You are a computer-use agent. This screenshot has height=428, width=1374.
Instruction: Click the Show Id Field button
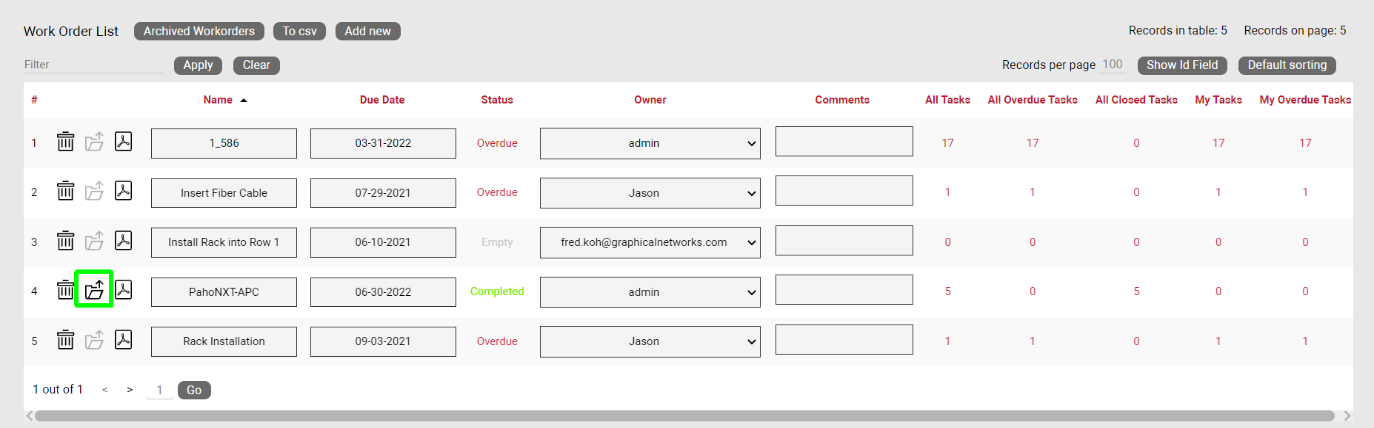[1181, 65]
